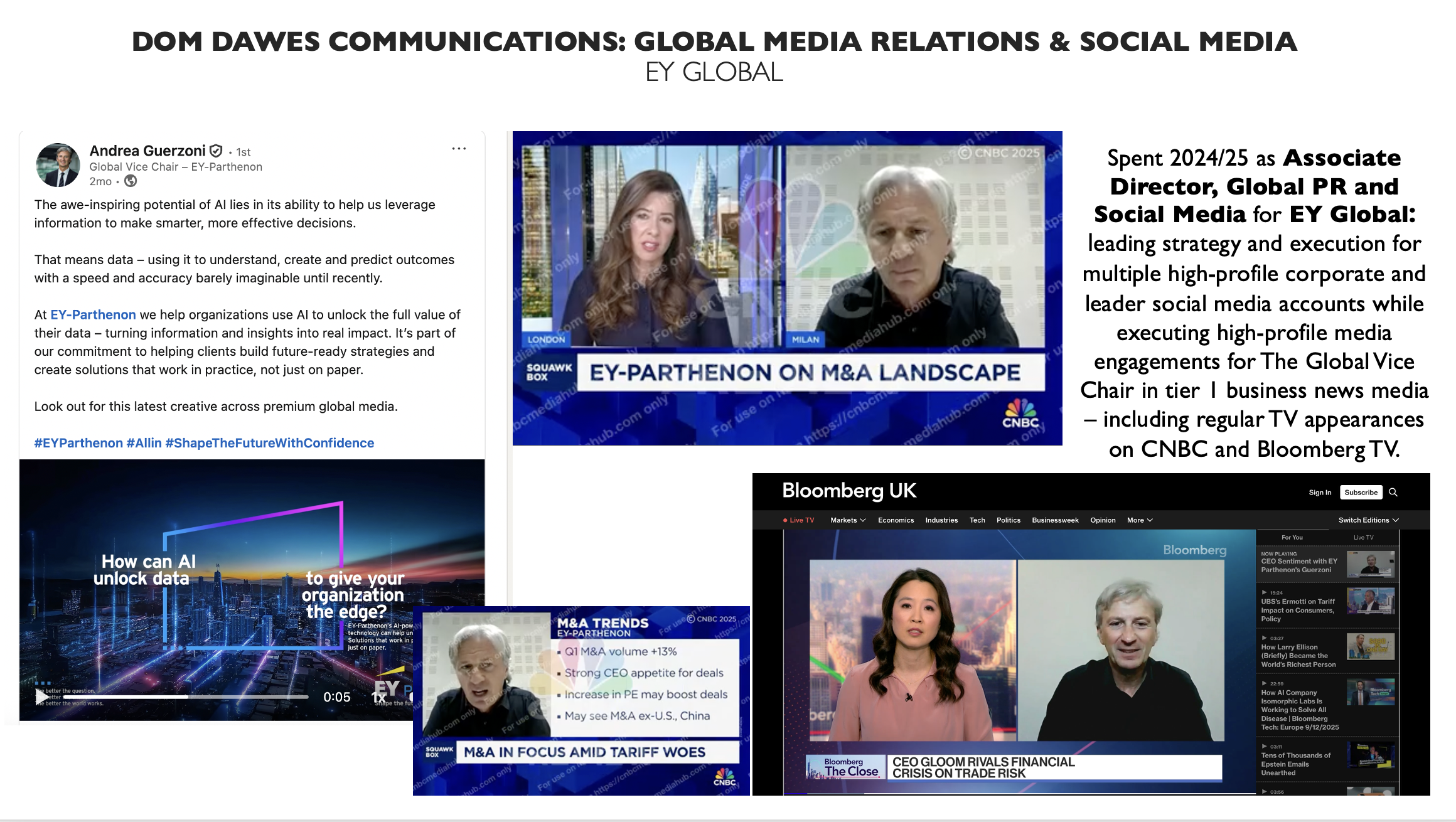Image resolution: width=1456 pixels, height=822 pixels.
Task: Open Andrea Guerzoni's profile photo
Action: (x=58, y=165)
